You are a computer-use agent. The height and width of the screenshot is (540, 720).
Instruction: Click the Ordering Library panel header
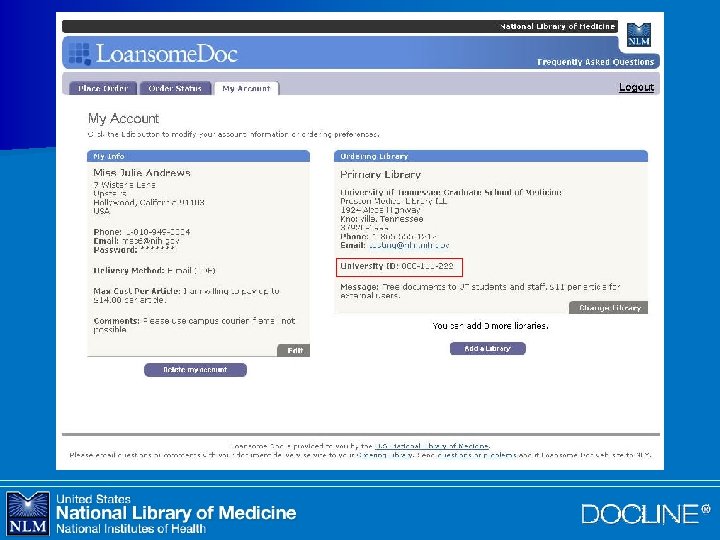(x=491, y=156)
